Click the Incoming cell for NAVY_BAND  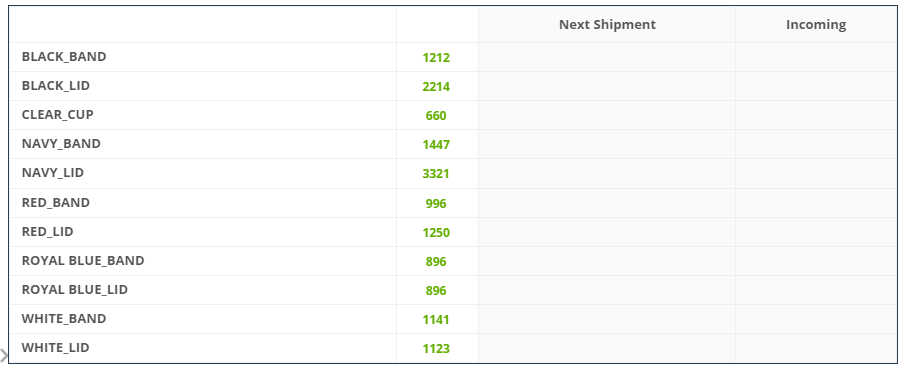click(x=816, y=144)
